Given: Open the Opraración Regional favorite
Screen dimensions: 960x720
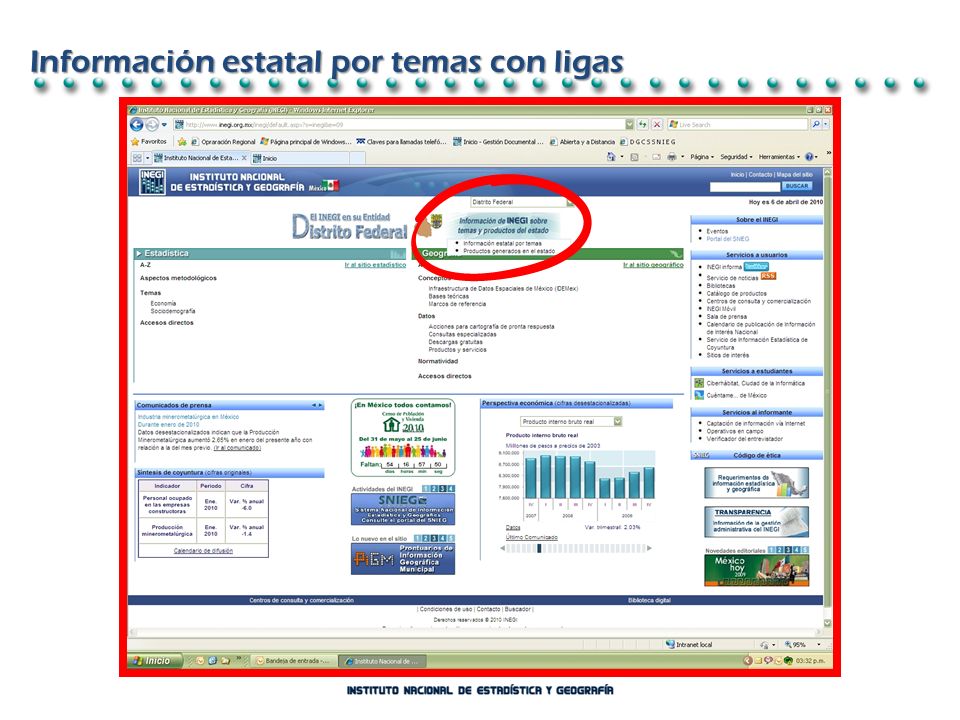Looking at the screenshot, I should point(223,141).
